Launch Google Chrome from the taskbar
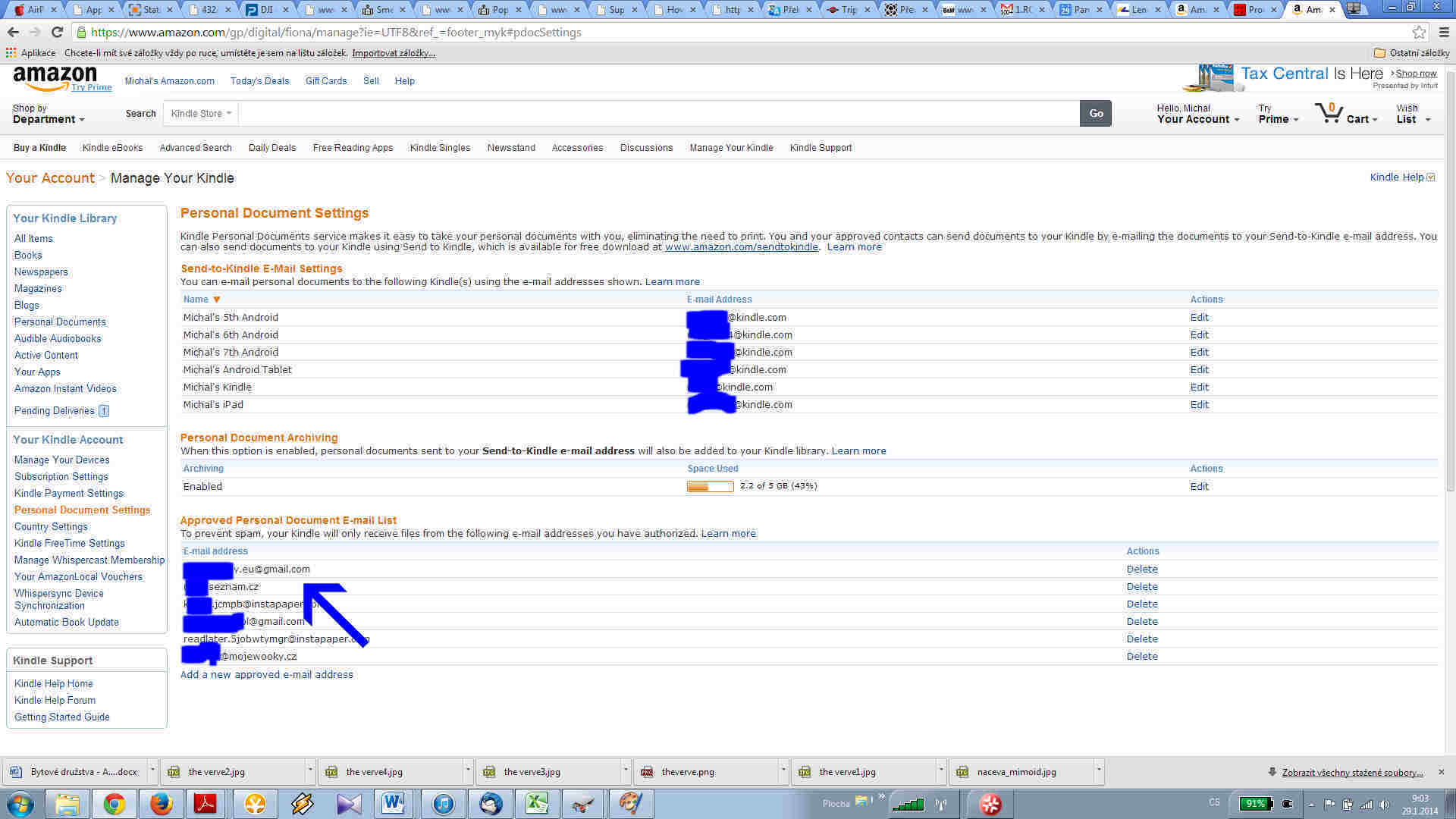 point(115,804)
